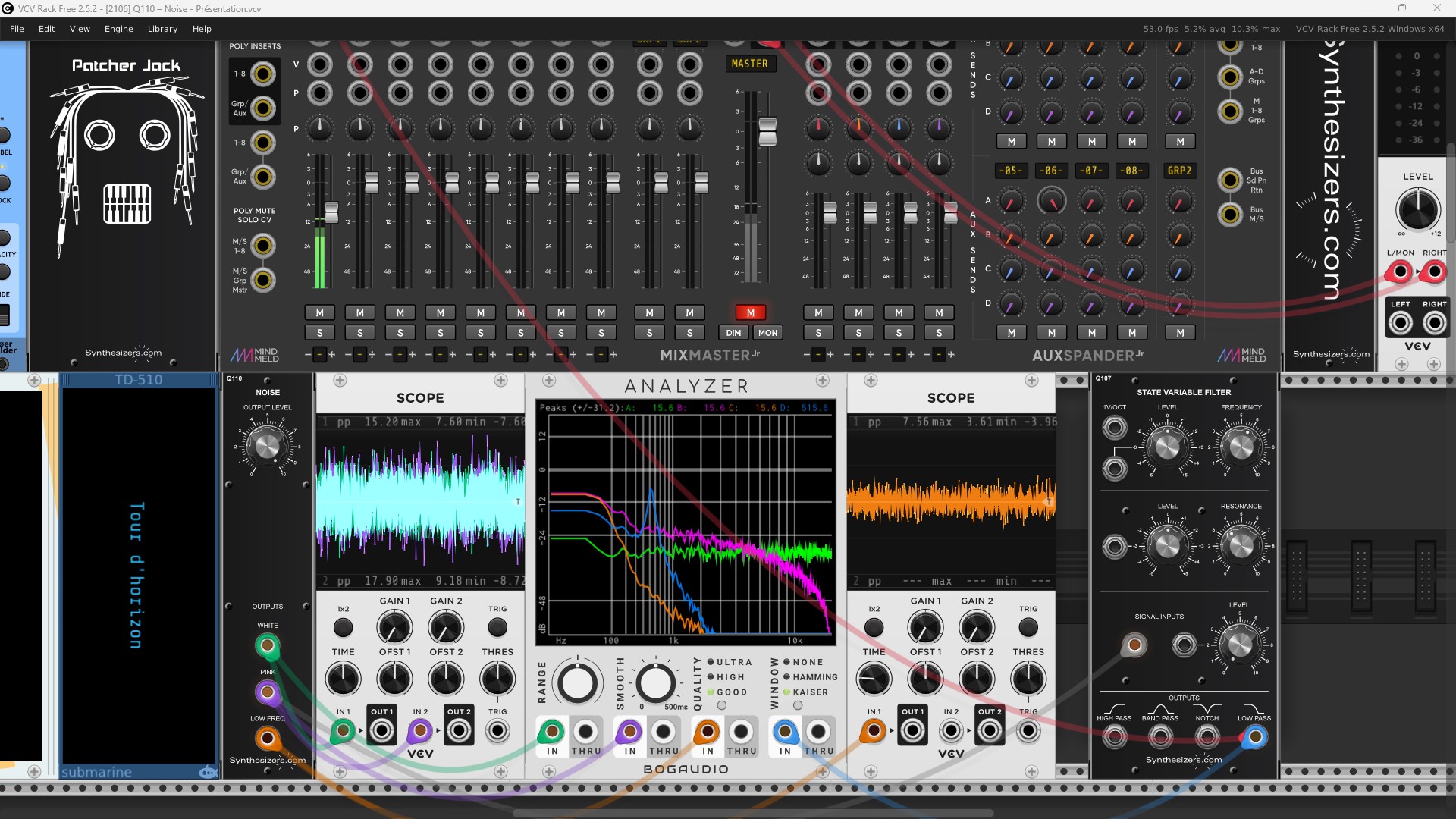Click the audio module L/MON input jack

1400,271
